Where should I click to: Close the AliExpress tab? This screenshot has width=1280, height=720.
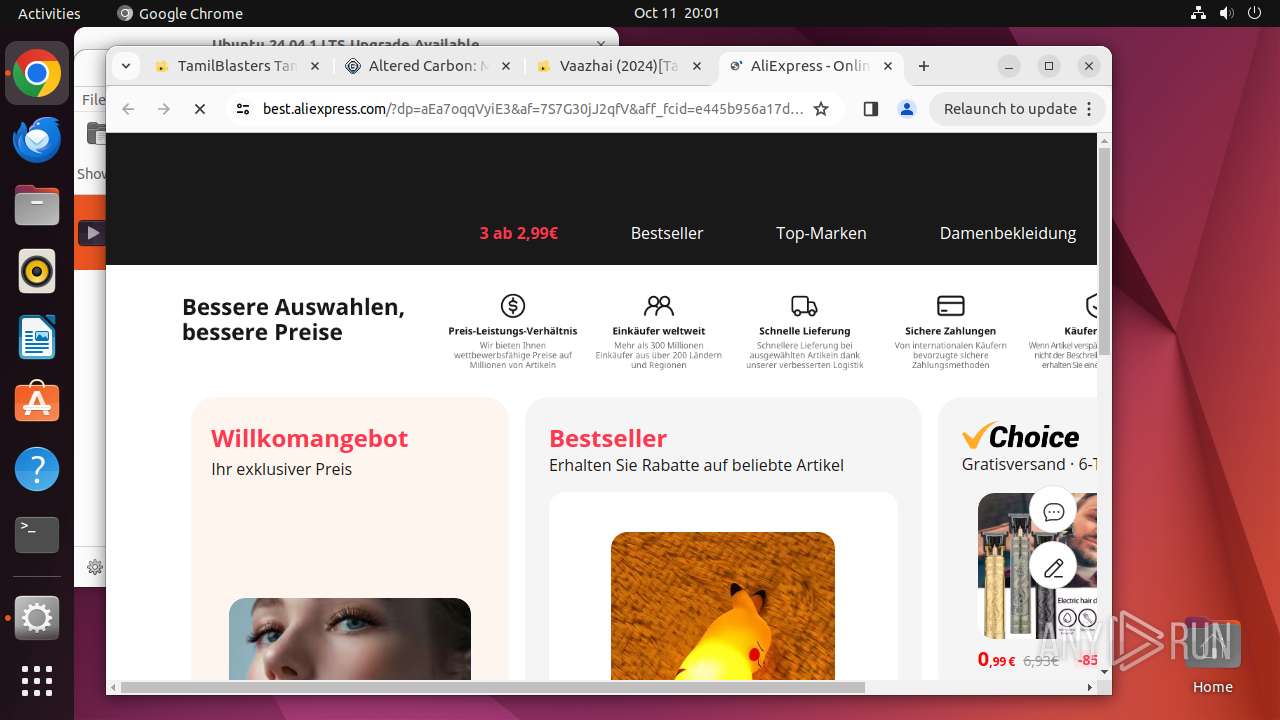pyautogui.click(x=888, y=66)
